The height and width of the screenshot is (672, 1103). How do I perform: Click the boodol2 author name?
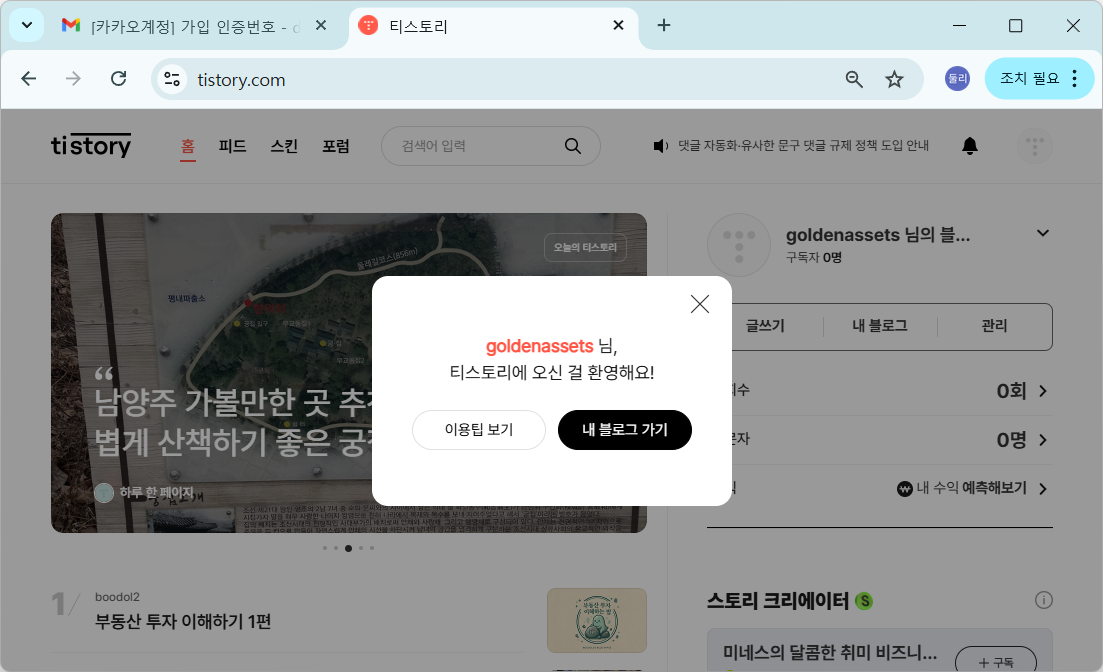click(117, 597)
